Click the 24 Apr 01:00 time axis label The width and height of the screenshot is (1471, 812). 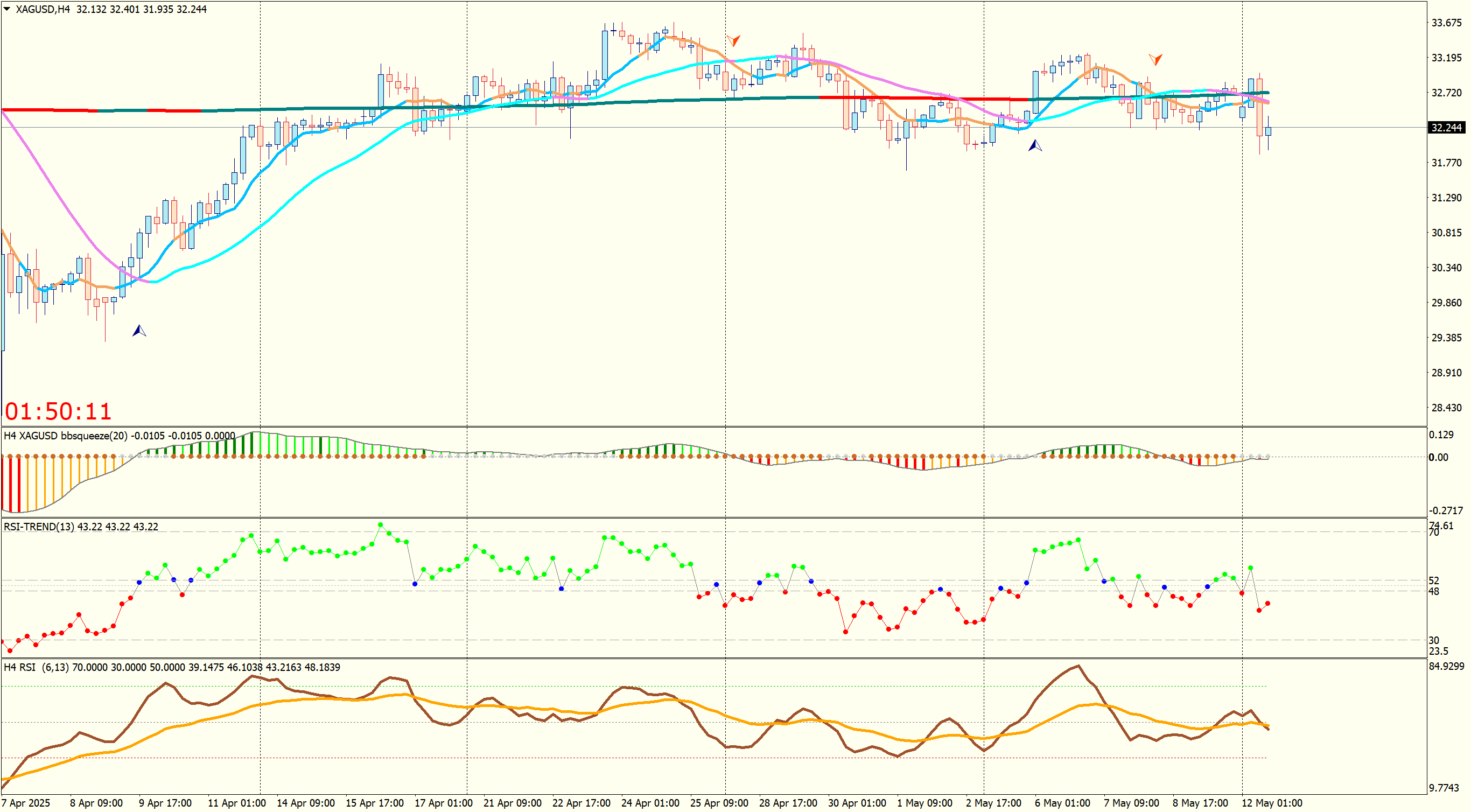click(650, 803)
